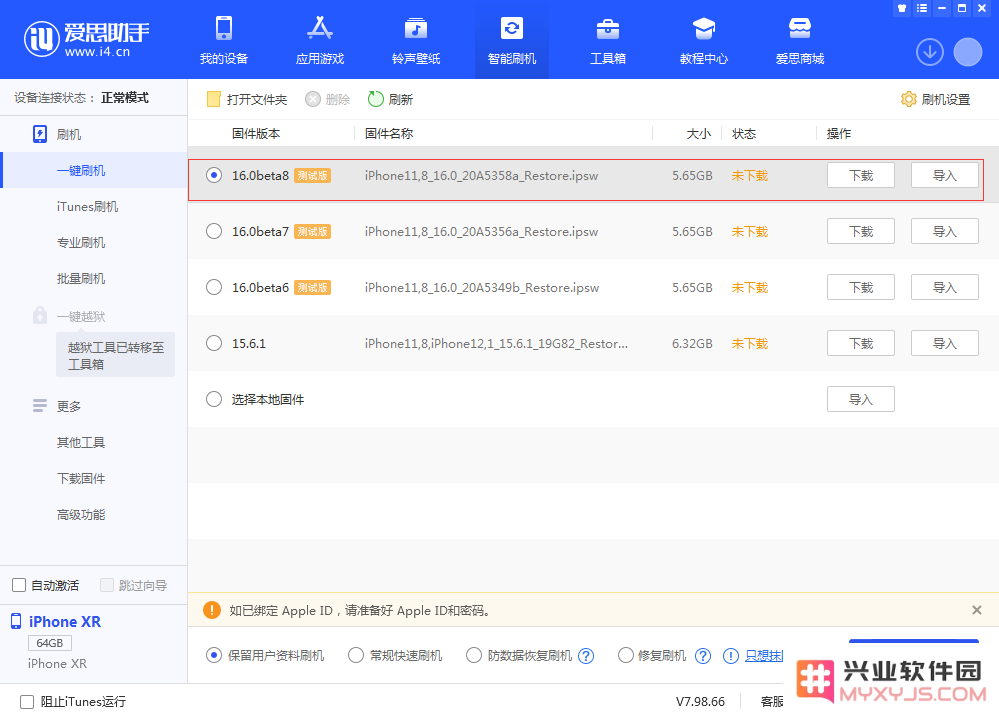The width and height of the screenshot is (999, 718).
Task: Download 16.0beta7 firmware
Action: click(x=861, y=231)
